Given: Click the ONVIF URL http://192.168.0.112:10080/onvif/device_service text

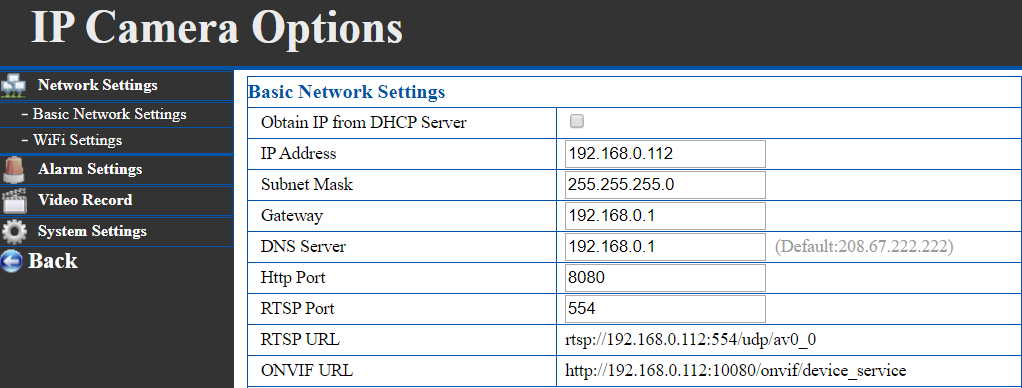Looking at the screenshot, I should pyautogui.click(x=736, y=371).
